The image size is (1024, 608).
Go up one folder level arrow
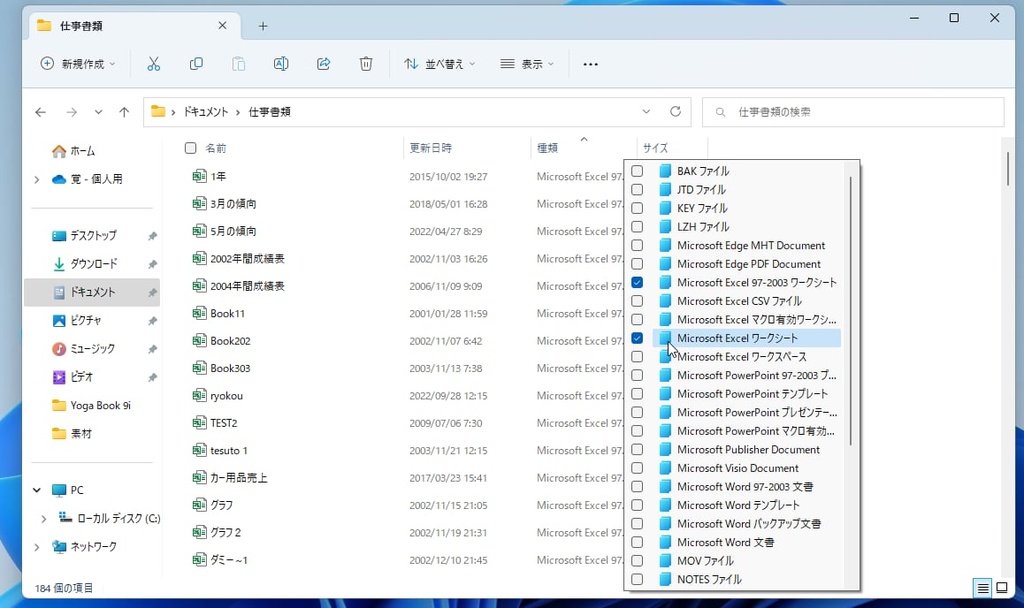(124, 112)
